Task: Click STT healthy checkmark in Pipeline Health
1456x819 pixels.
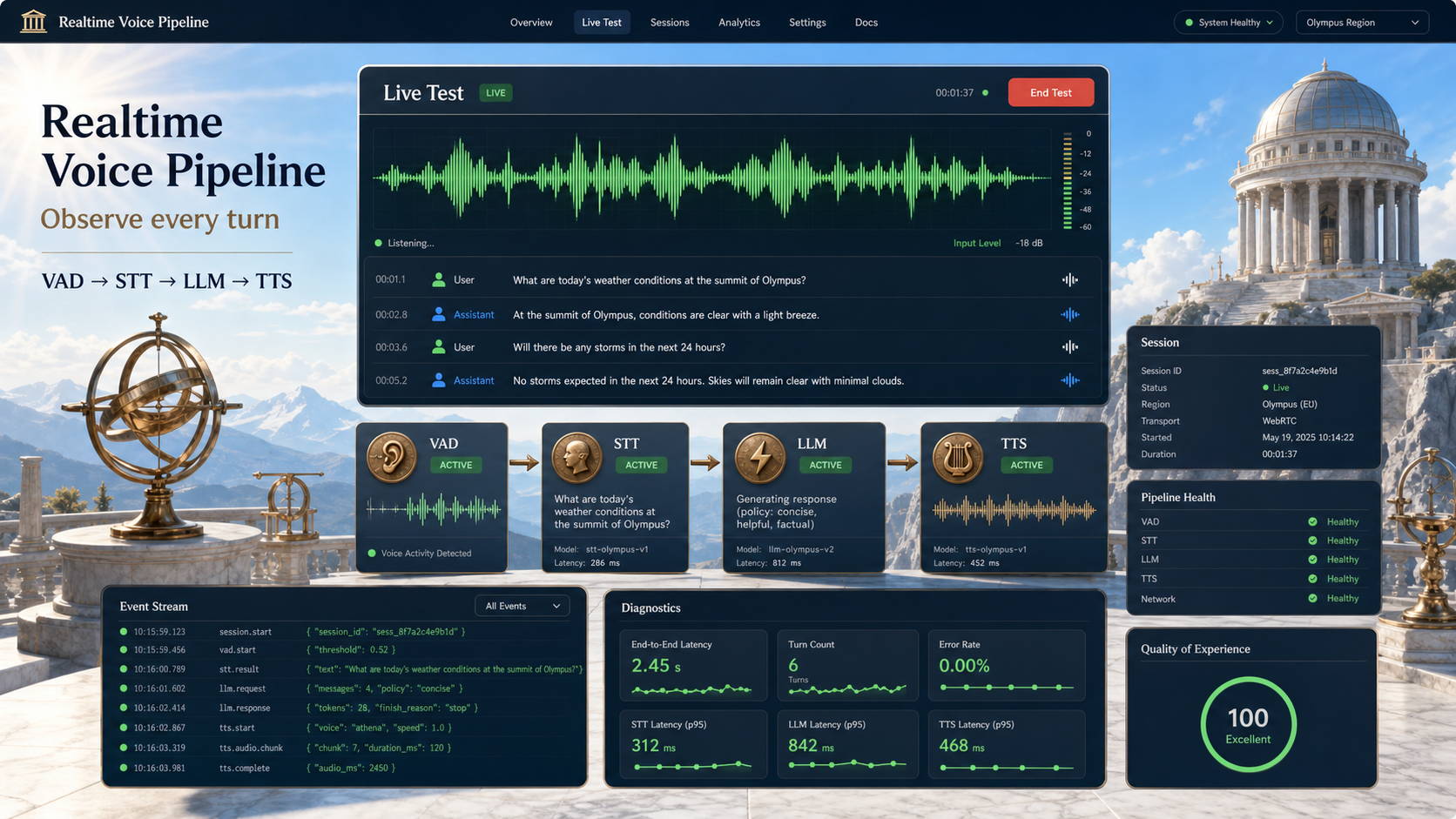Action: coord(1312,540)
